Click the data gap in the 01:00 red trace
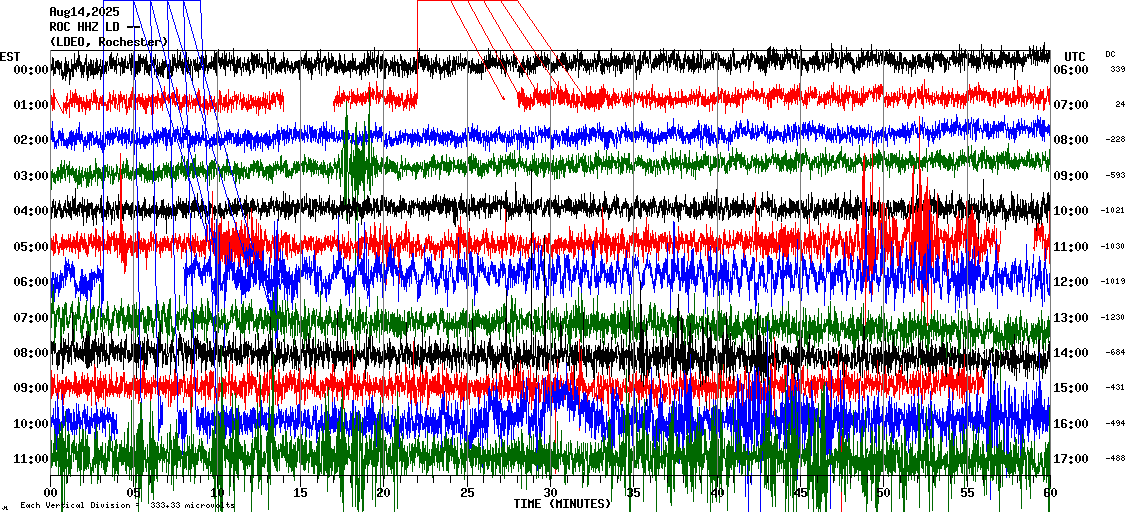 tap(308, 99)
